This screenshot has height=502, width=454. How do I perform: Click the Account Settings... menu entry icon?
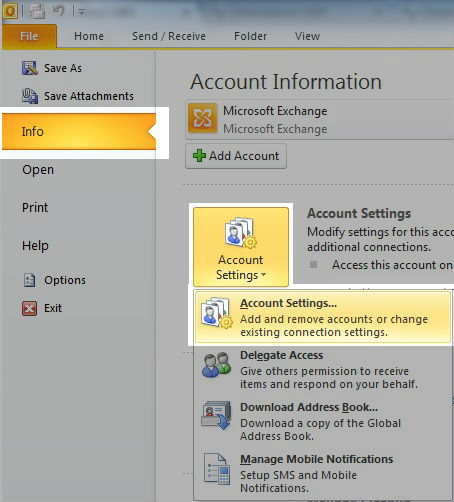[217, 313]
